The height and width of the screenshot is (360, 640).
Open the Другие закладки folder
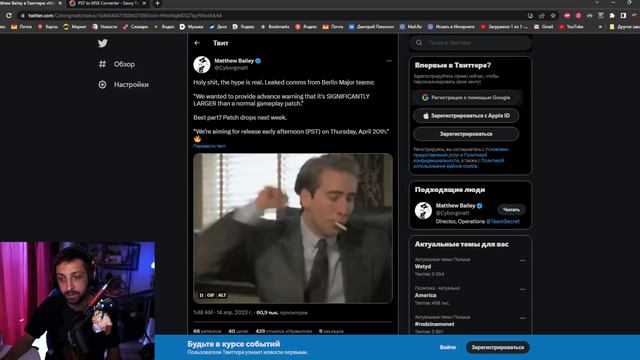click(x=624, y=27)
